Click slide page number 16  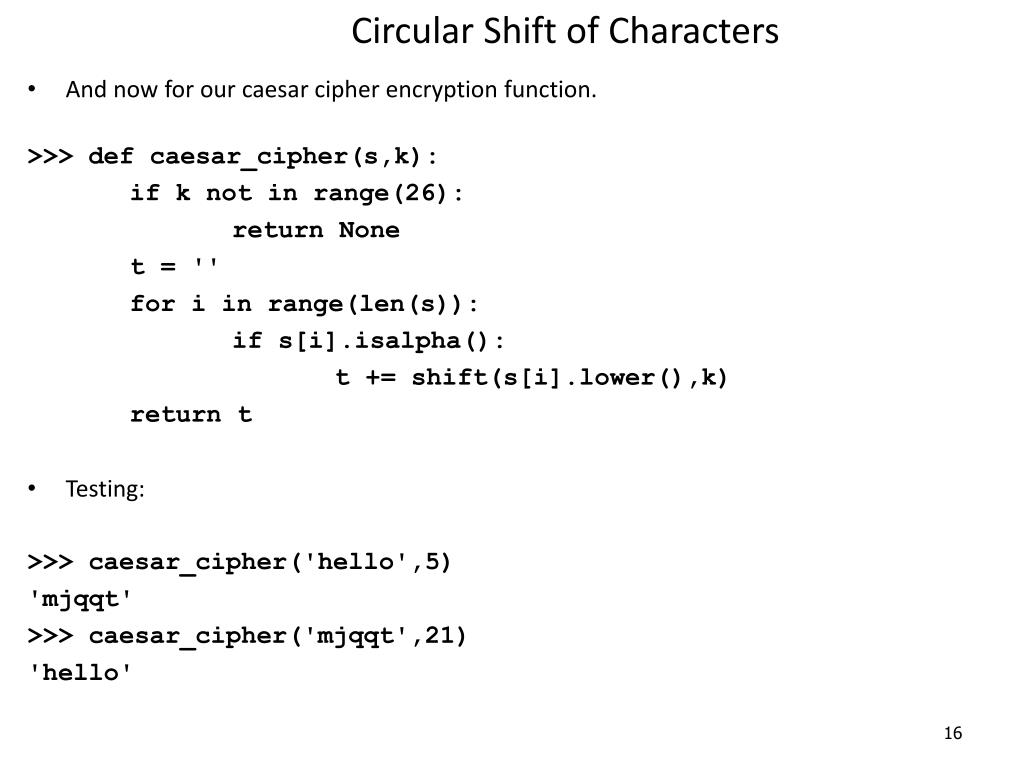tap(953, 733)
